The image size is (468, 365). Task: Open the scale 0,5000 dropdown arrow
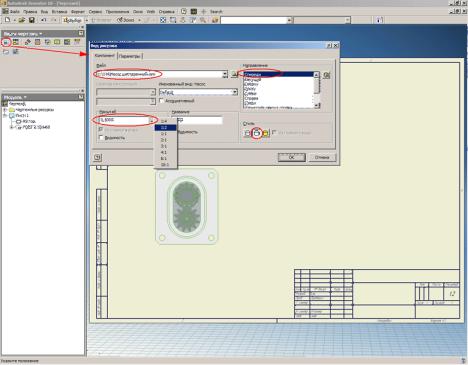coord(152,120)
